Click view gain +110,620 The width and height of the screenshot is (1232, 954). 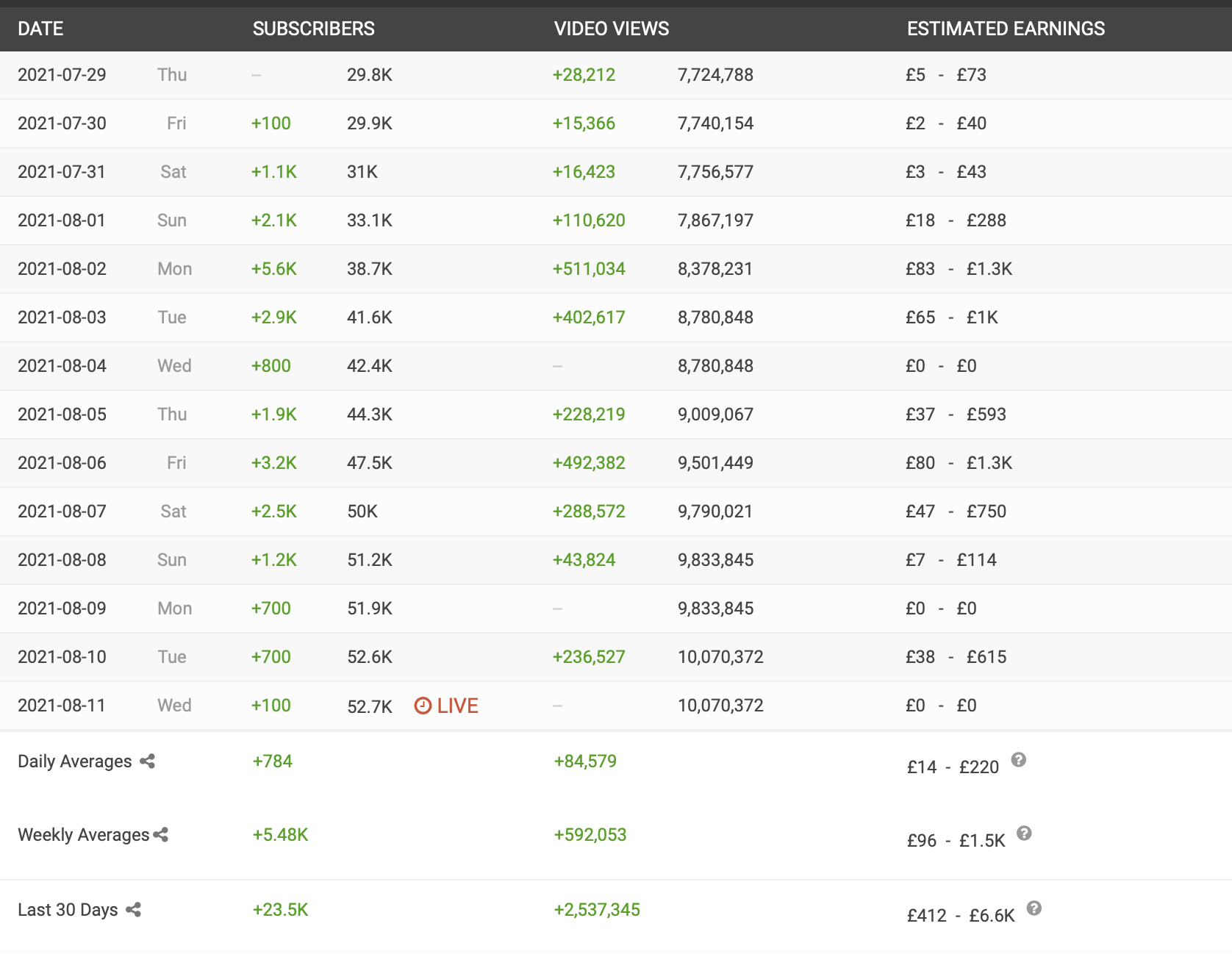point(589,220)
